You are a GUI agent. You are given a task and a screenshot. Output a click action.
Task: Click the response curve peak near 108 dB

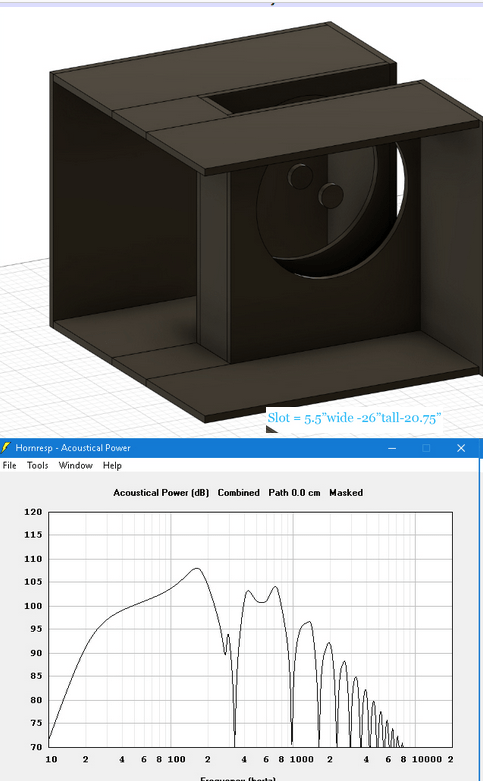tap(197, 568)
